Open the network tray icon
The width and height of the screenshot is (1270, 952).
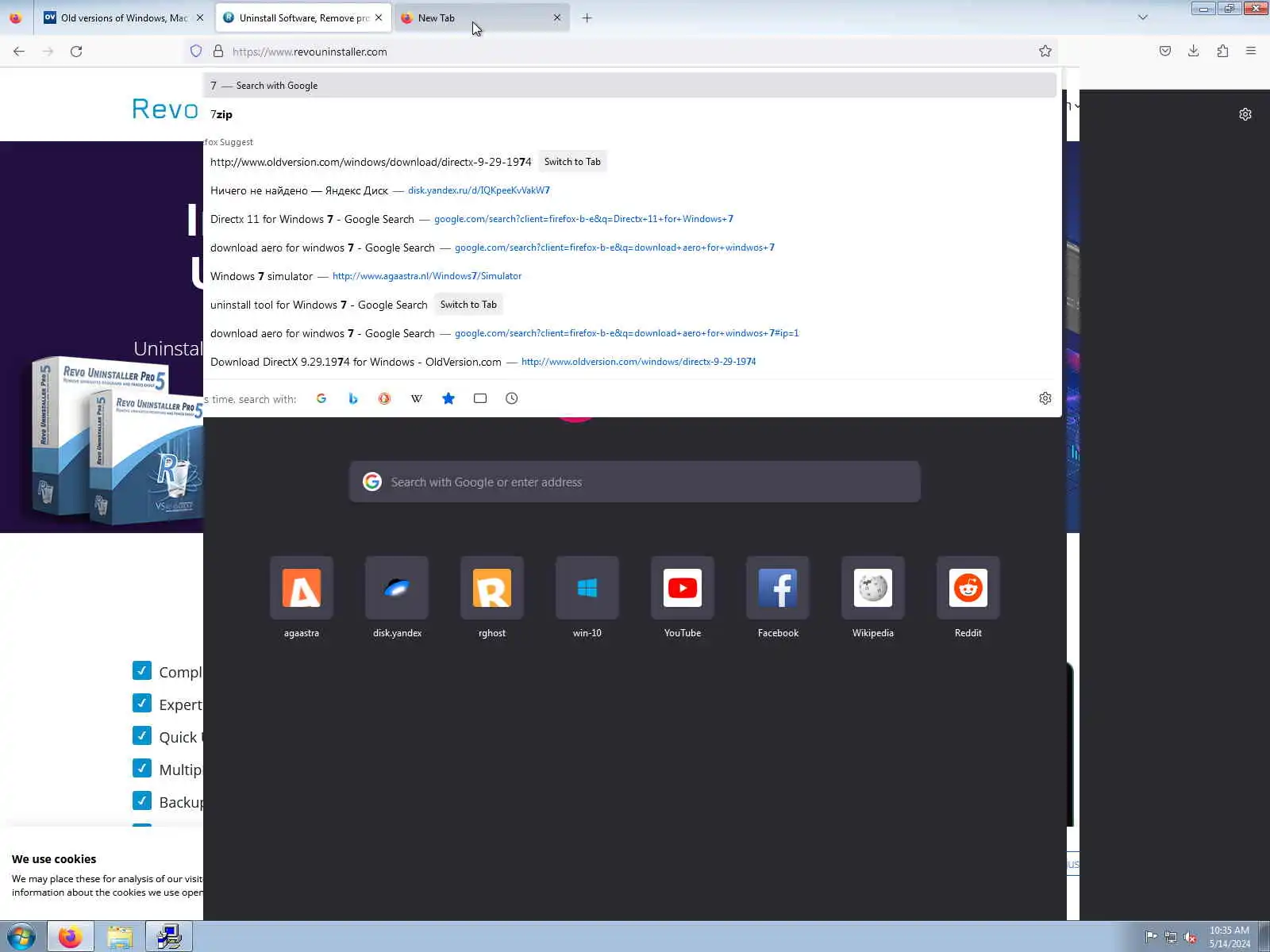click(1171, 937)
